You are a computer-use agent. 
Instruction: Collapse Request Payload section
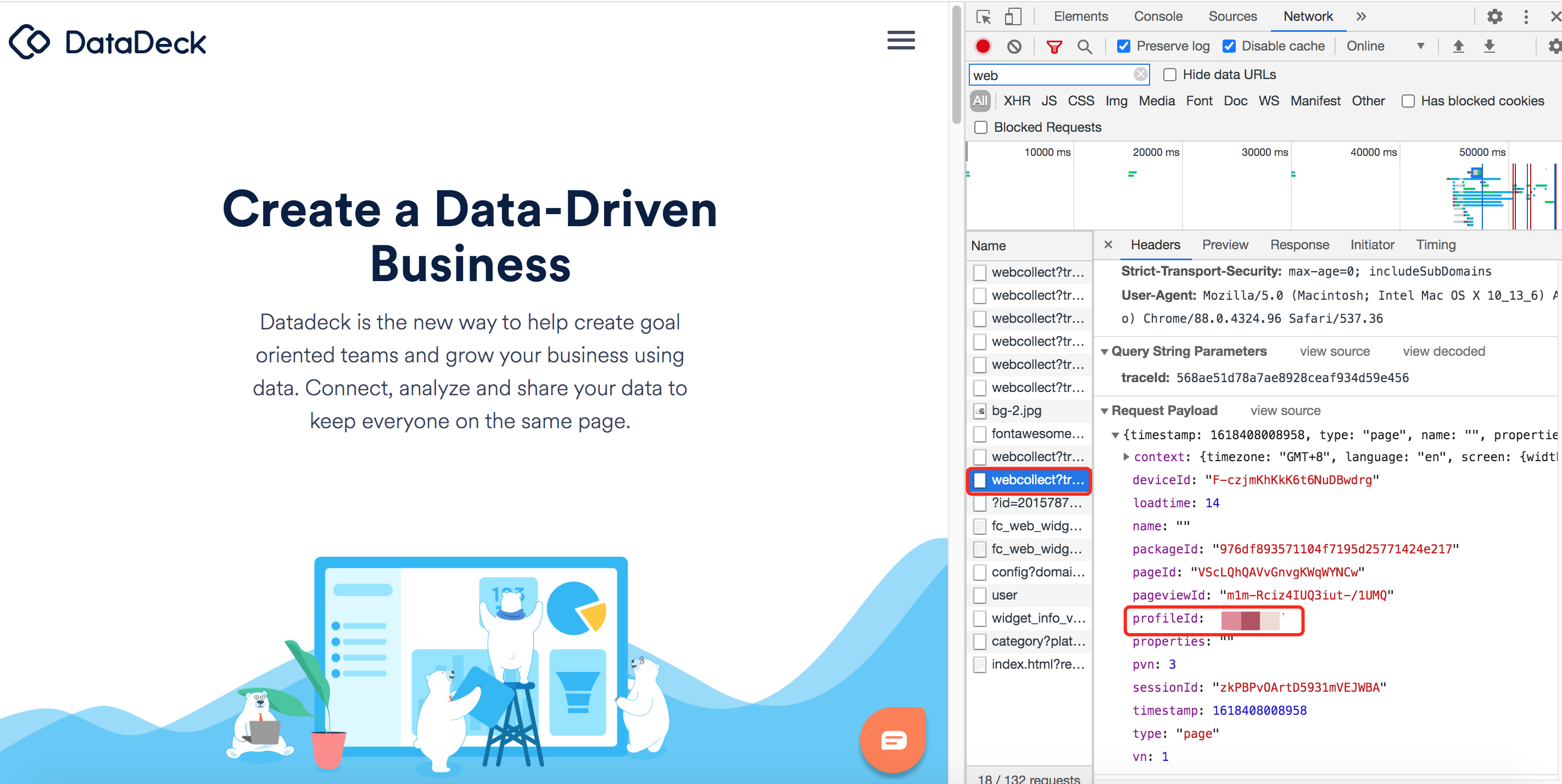[x=1104, y=411]
